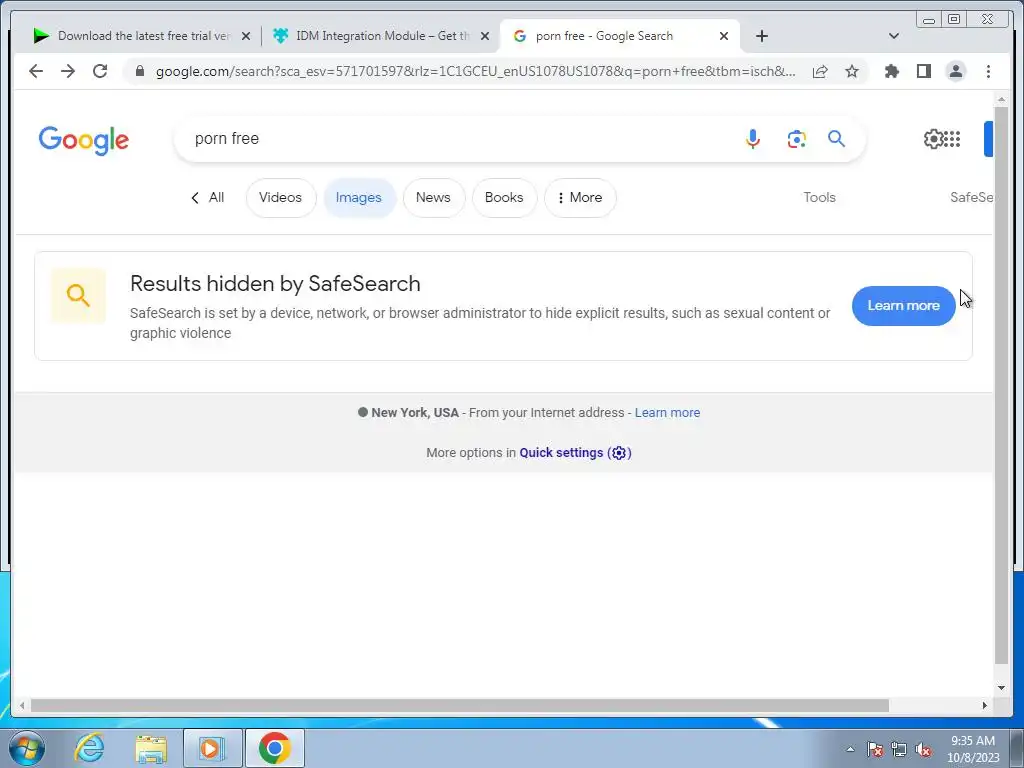This screenshot has height=768, width=1024.
Task: Click the address bar URL
Action: [x=475, y=71]
